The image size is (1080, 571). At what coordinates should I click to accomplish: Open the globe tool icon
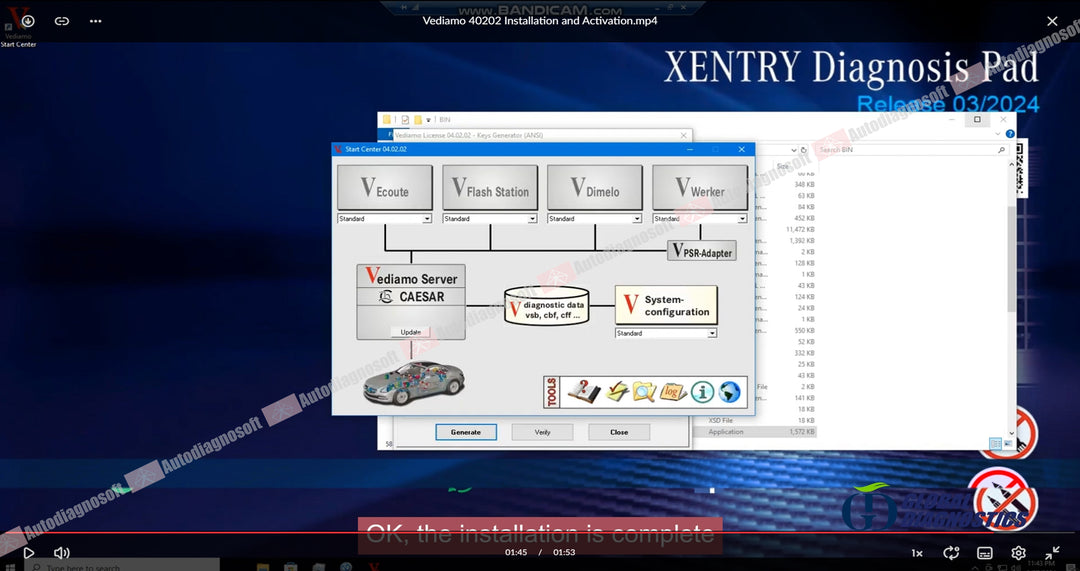729,392
